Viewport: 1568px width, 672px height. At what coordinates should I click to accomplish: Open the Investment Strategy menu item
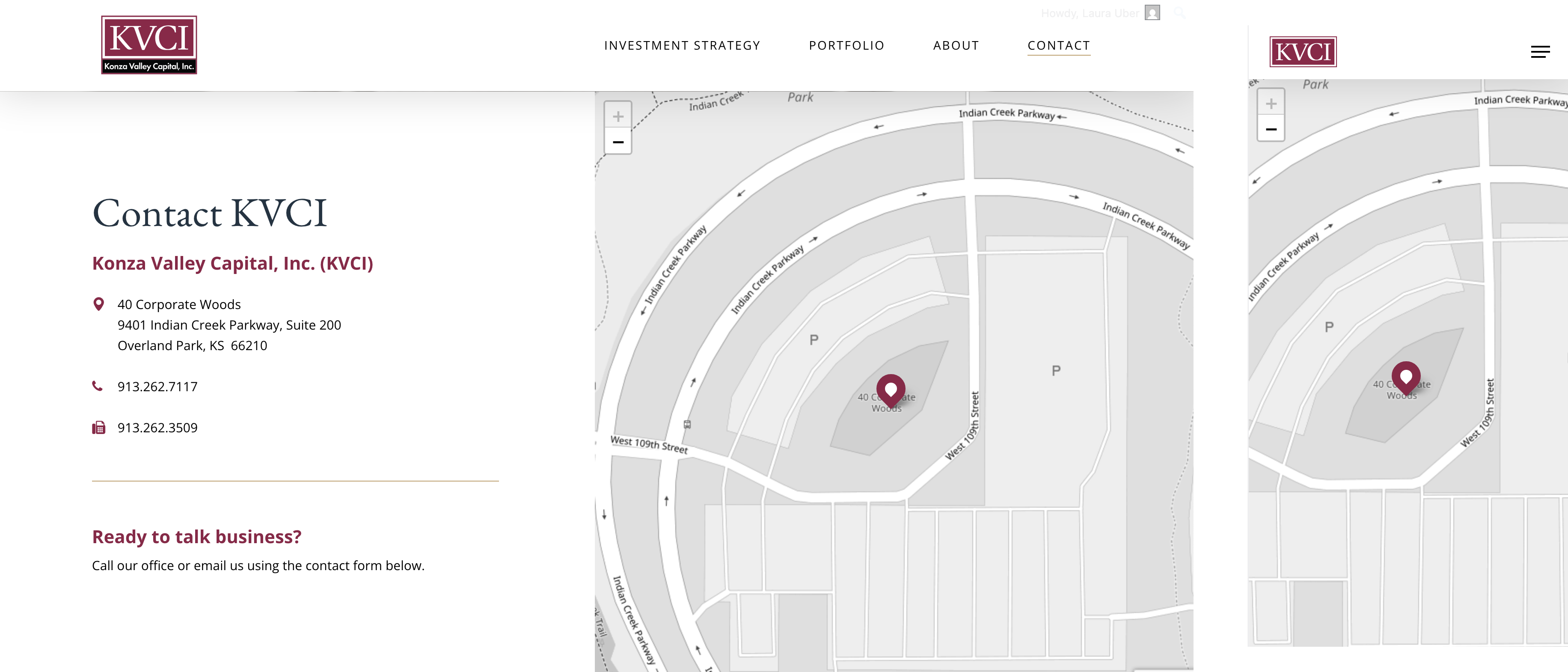point(682,46)
